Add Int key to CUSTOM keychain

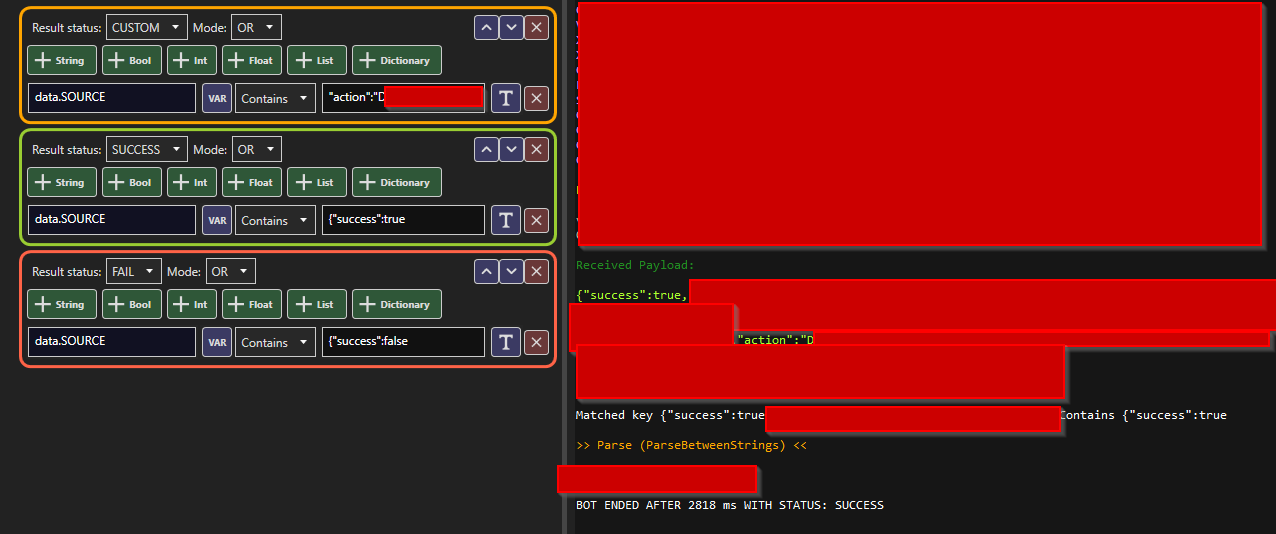click(x=192, y=60)
